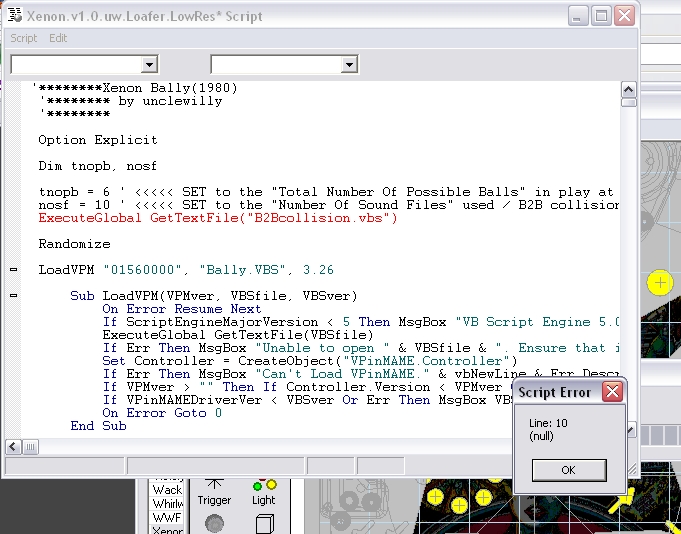Image resolution: width=681 pixels, height=534 pixels.
Task: Maximize the script editor window
Action: coord(601,16)
